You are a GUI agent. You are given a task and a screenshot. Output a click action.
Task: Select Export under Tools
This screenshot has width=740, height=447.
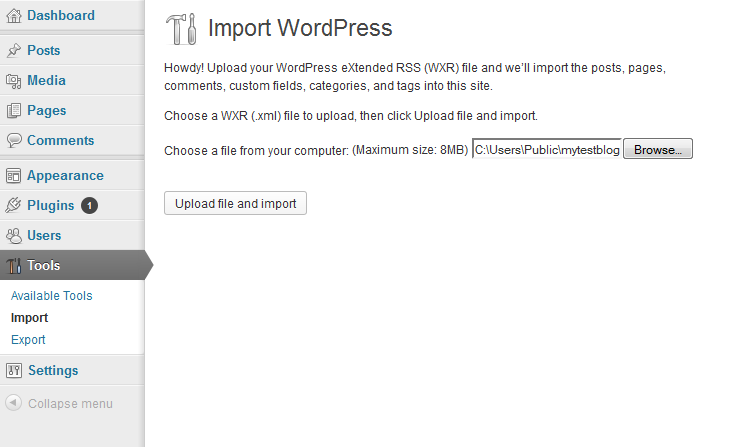click(28, 340)
